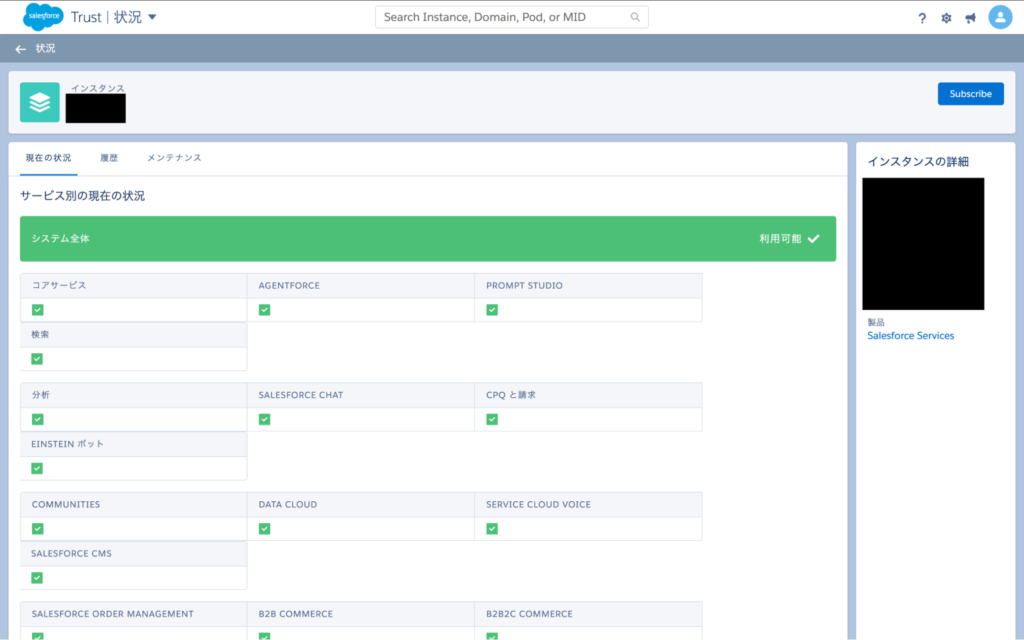Open the help question mark icon
1024x640 pixels.
coord(921,18)
